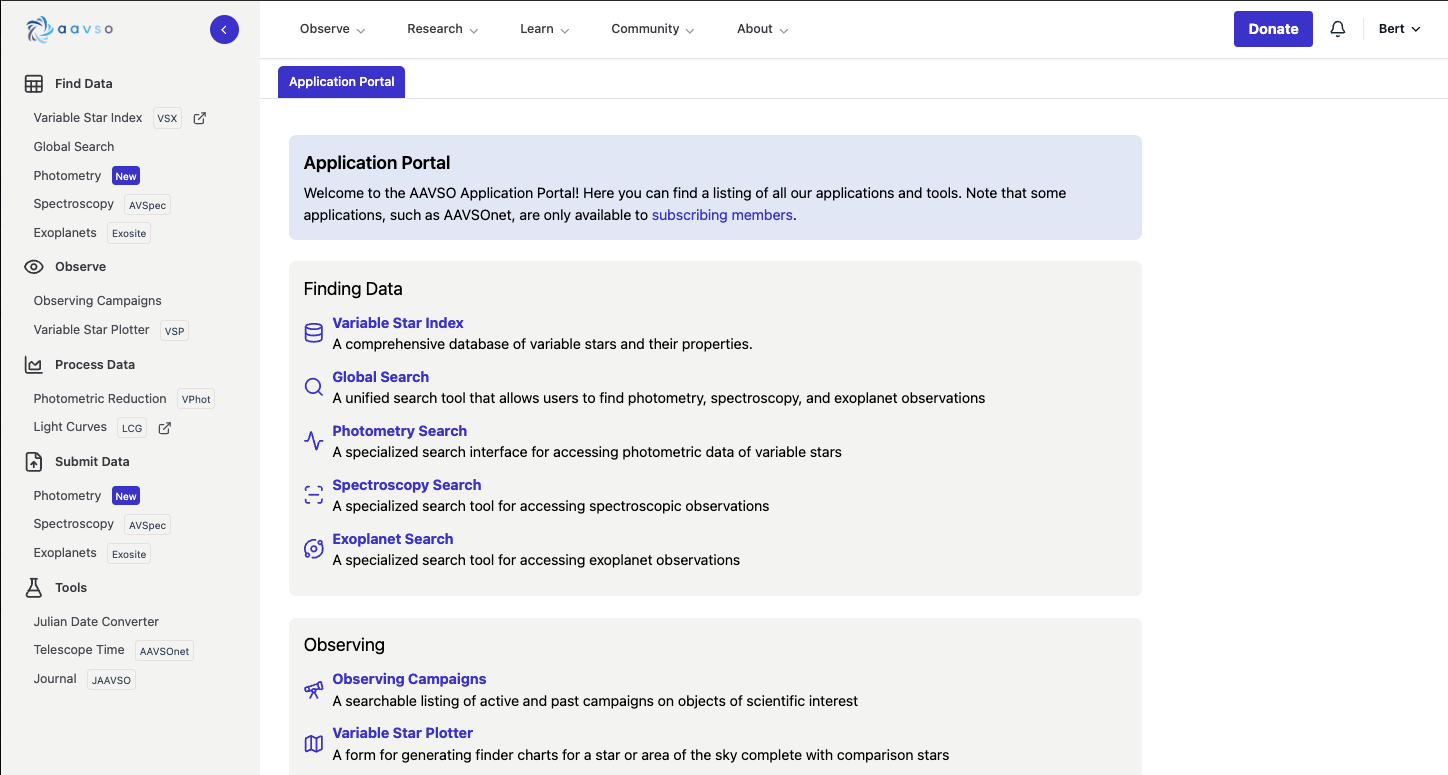The height and width of the screenshot is (775, 1448).
Task: Open the Exoplanet Search link
Action: (x=393, y=539)
